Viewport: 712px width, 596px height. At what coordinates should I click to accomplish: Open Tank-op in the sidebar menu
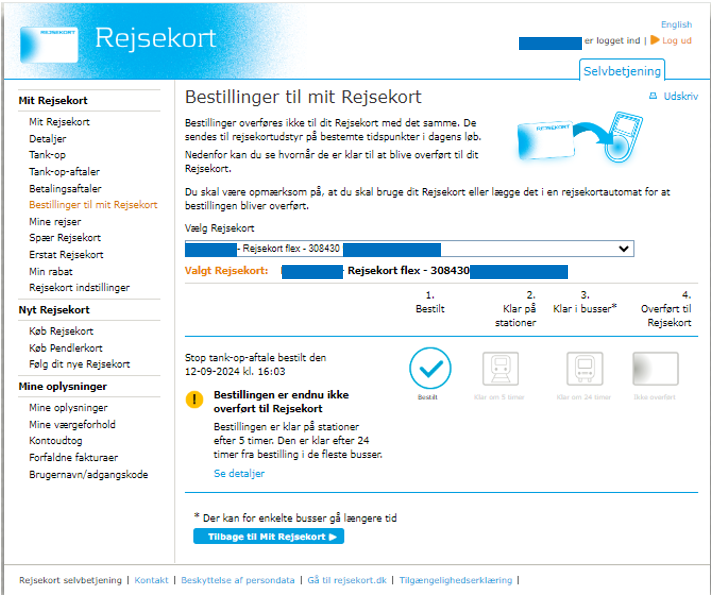coord(48,155)
